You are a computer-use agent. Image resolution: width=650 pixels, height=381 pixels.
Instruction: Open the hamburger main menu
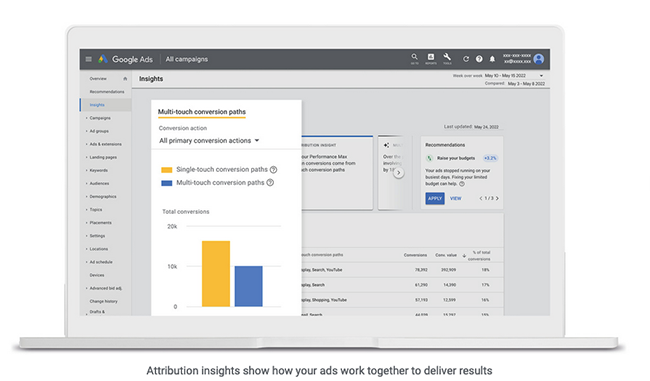(88, 59)
